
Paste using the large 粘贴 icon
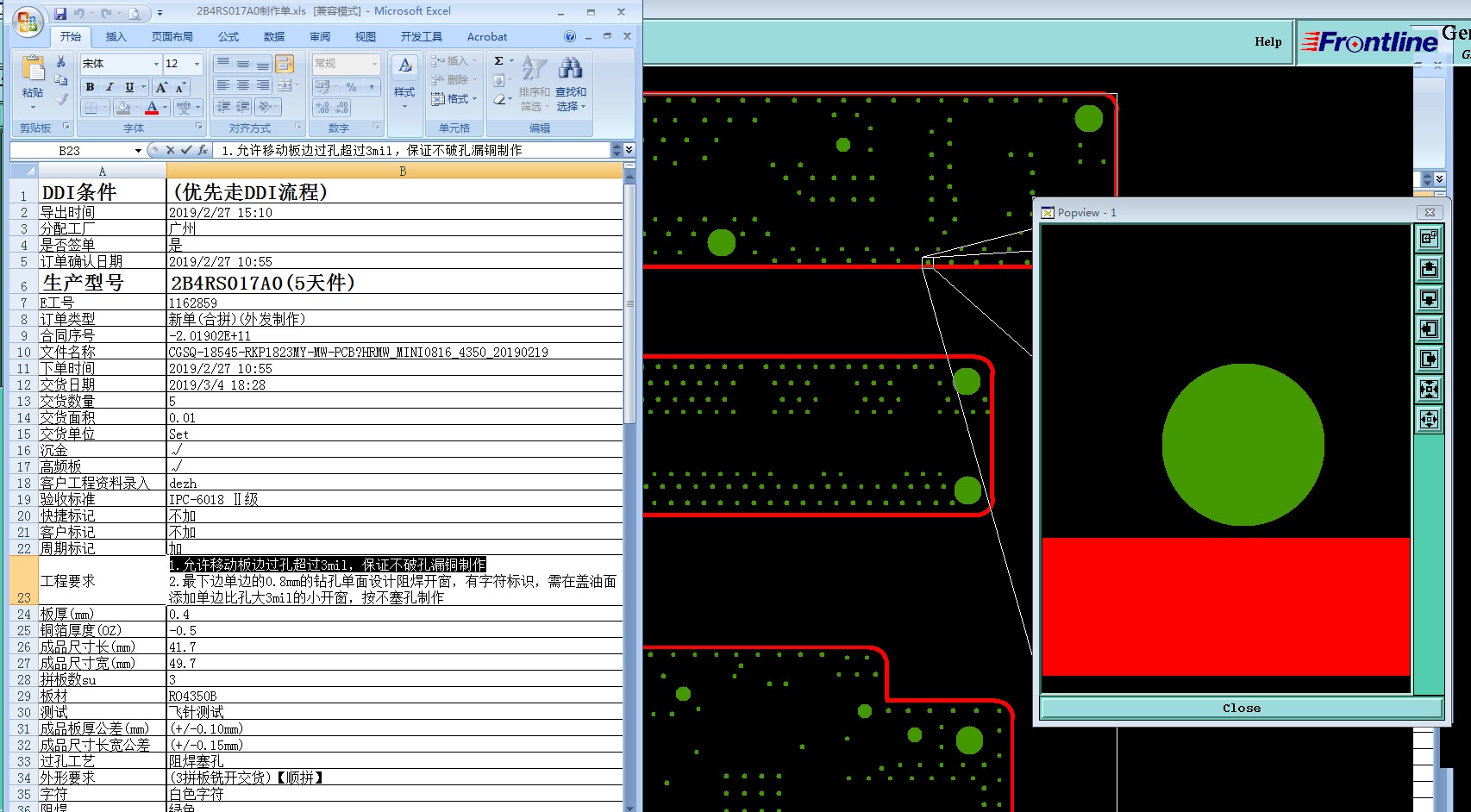click(x=33, y=69)
